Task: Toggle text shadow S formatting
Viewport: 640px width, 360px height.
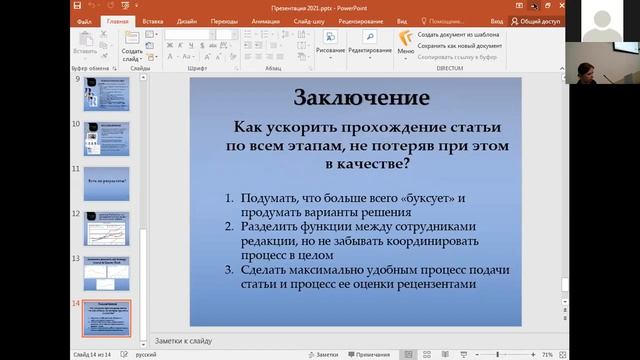Action: 202,46
